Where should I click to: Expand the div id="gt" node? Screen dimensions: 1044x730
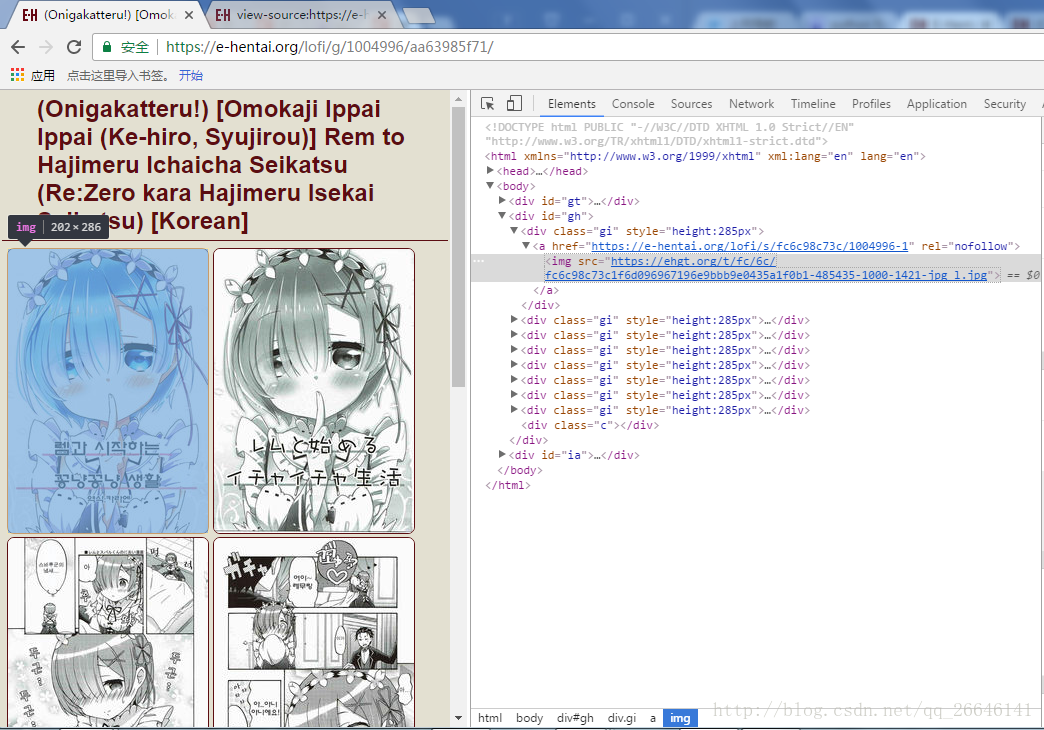pyautogui.click(x=502, y=200)
